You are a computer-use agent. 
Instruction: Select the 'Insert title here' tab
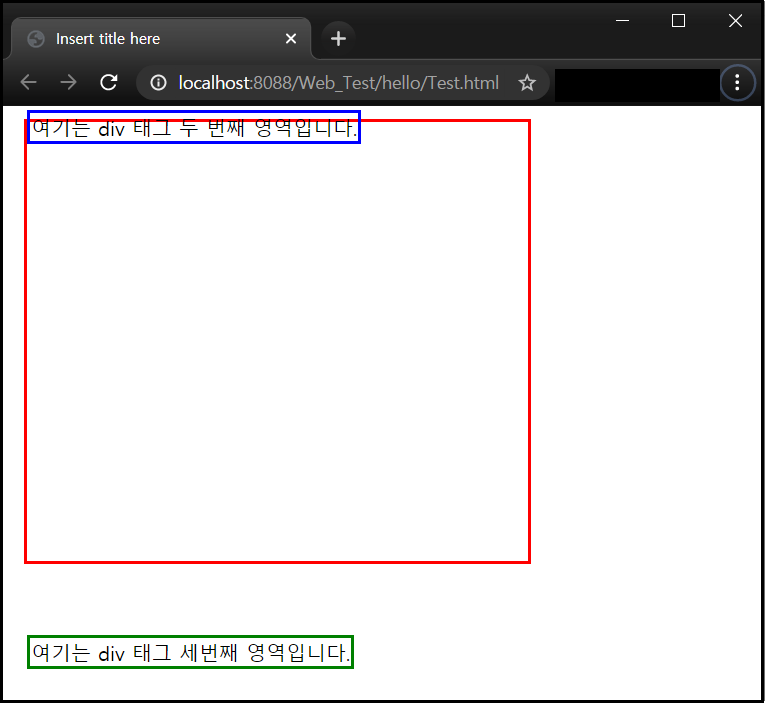click(161, 39)
